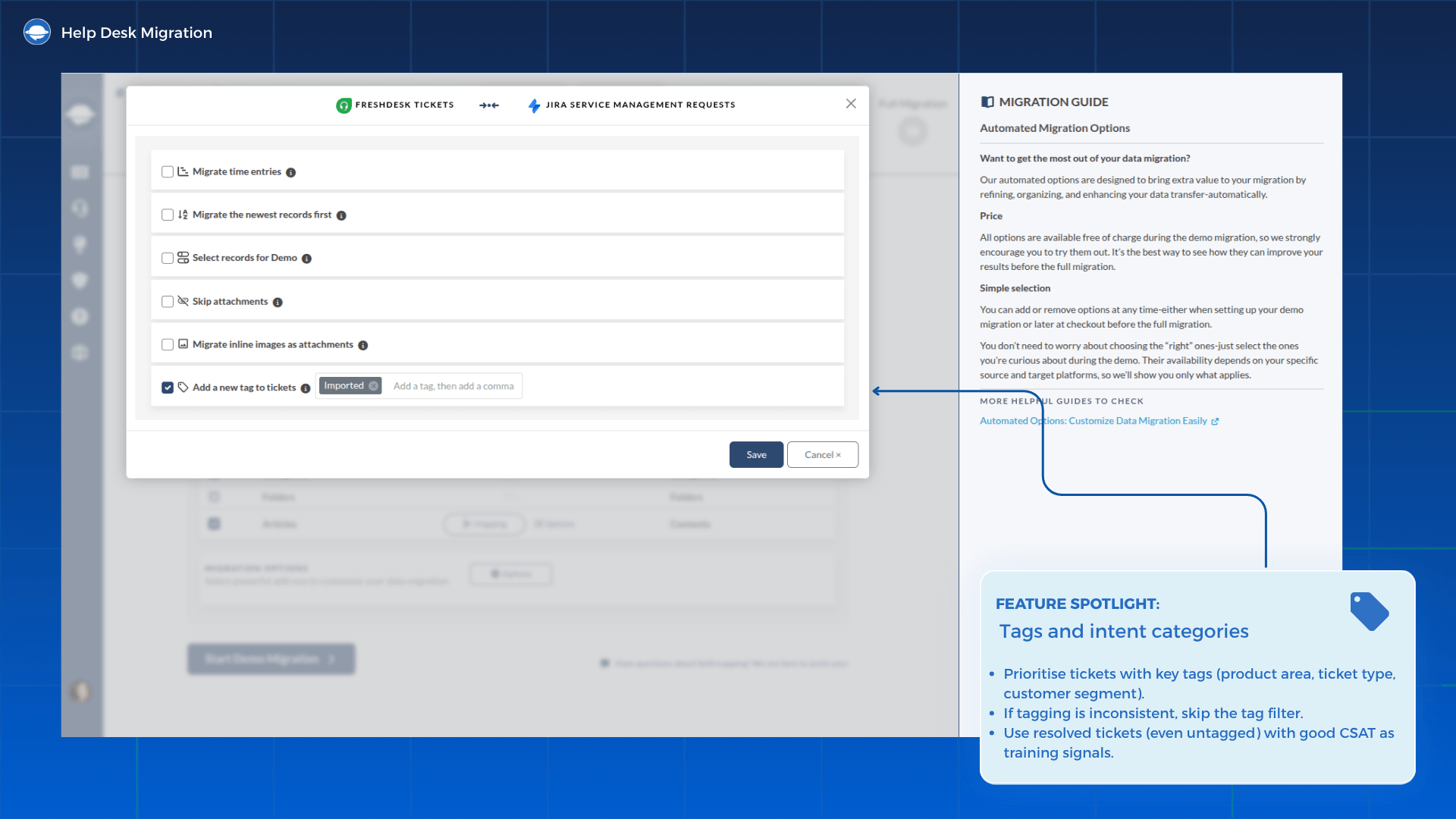Open info icon beside Add a new tag
The image size is (1456, 819).
click(306, 388)
